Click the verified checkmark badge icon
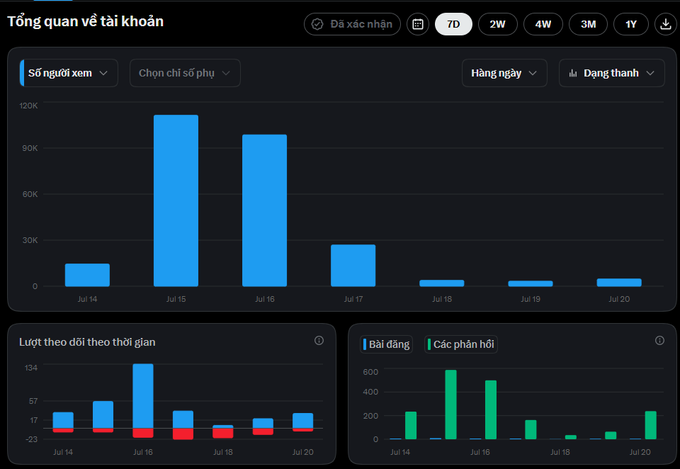This screenshot has width=680, height=469. click(x=317, y=24)
